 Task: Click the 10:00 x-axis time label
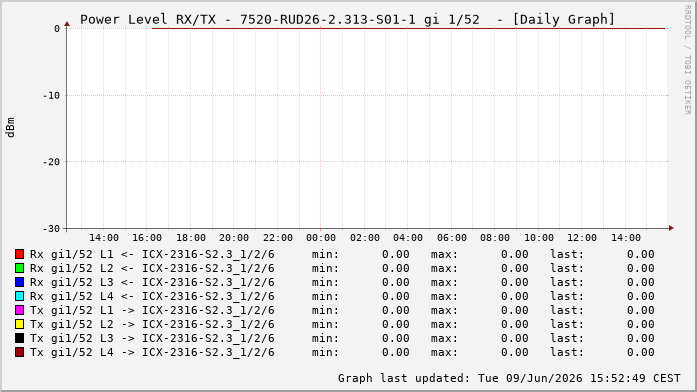click(x=539, y=238)
